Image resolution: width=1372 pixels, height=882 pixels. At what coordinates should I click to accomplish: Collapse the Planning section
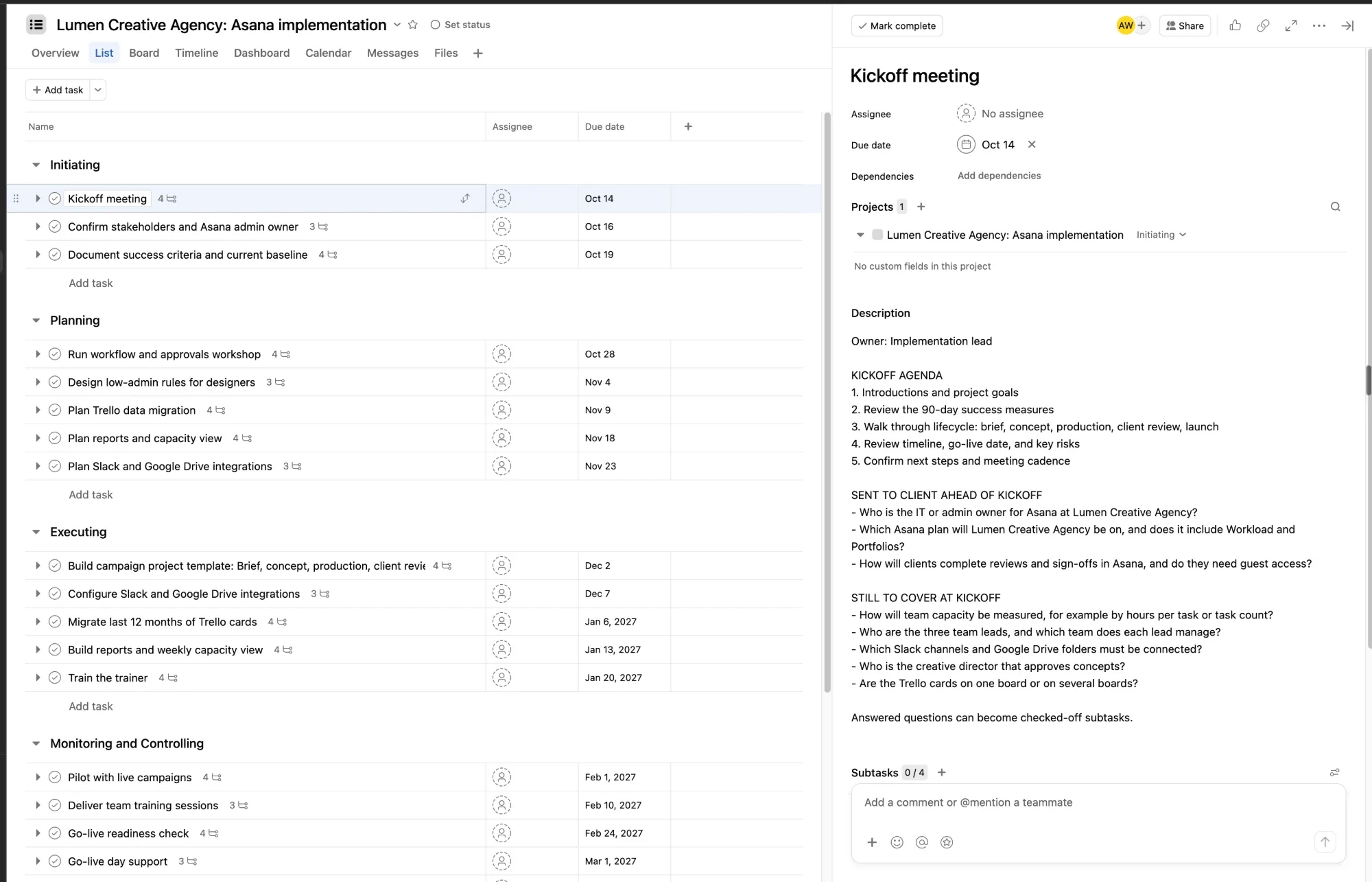click(x=36, y=321)
